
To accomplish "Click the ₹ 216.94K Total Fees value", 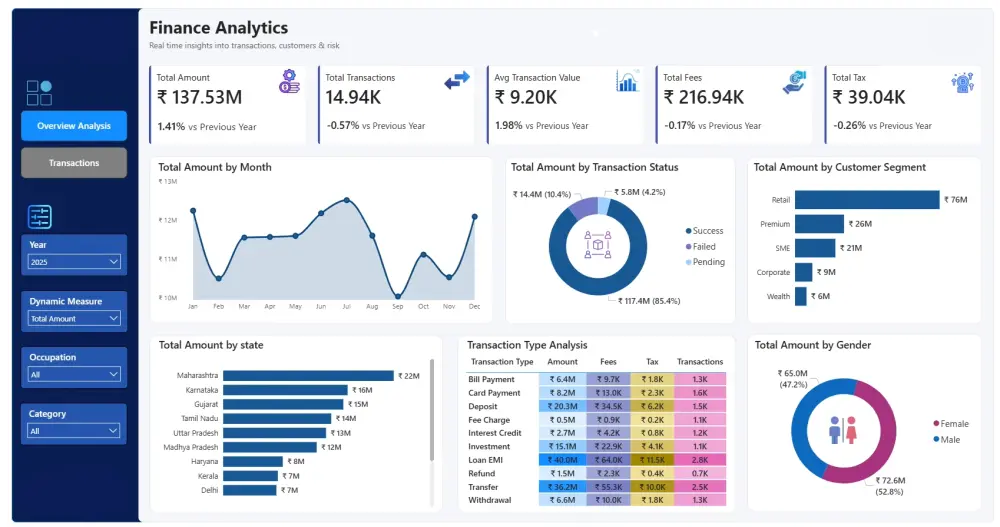I will tap(703, 98).
